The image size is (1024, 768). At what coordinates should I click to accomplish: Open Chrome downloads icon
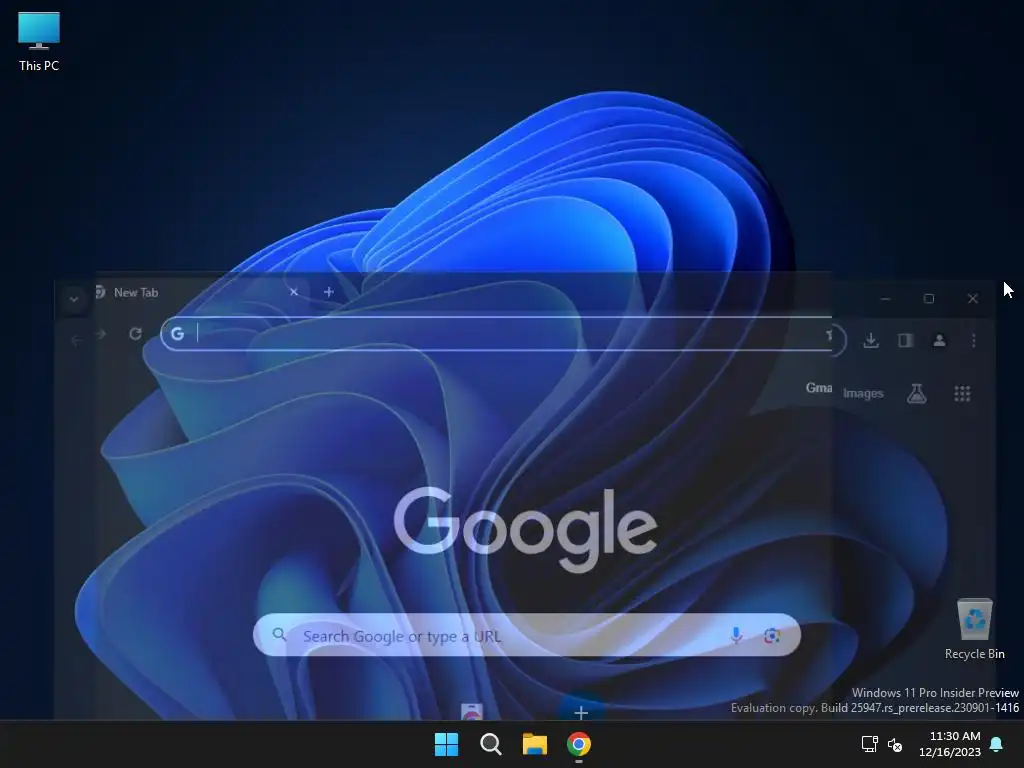coord(871,340)
